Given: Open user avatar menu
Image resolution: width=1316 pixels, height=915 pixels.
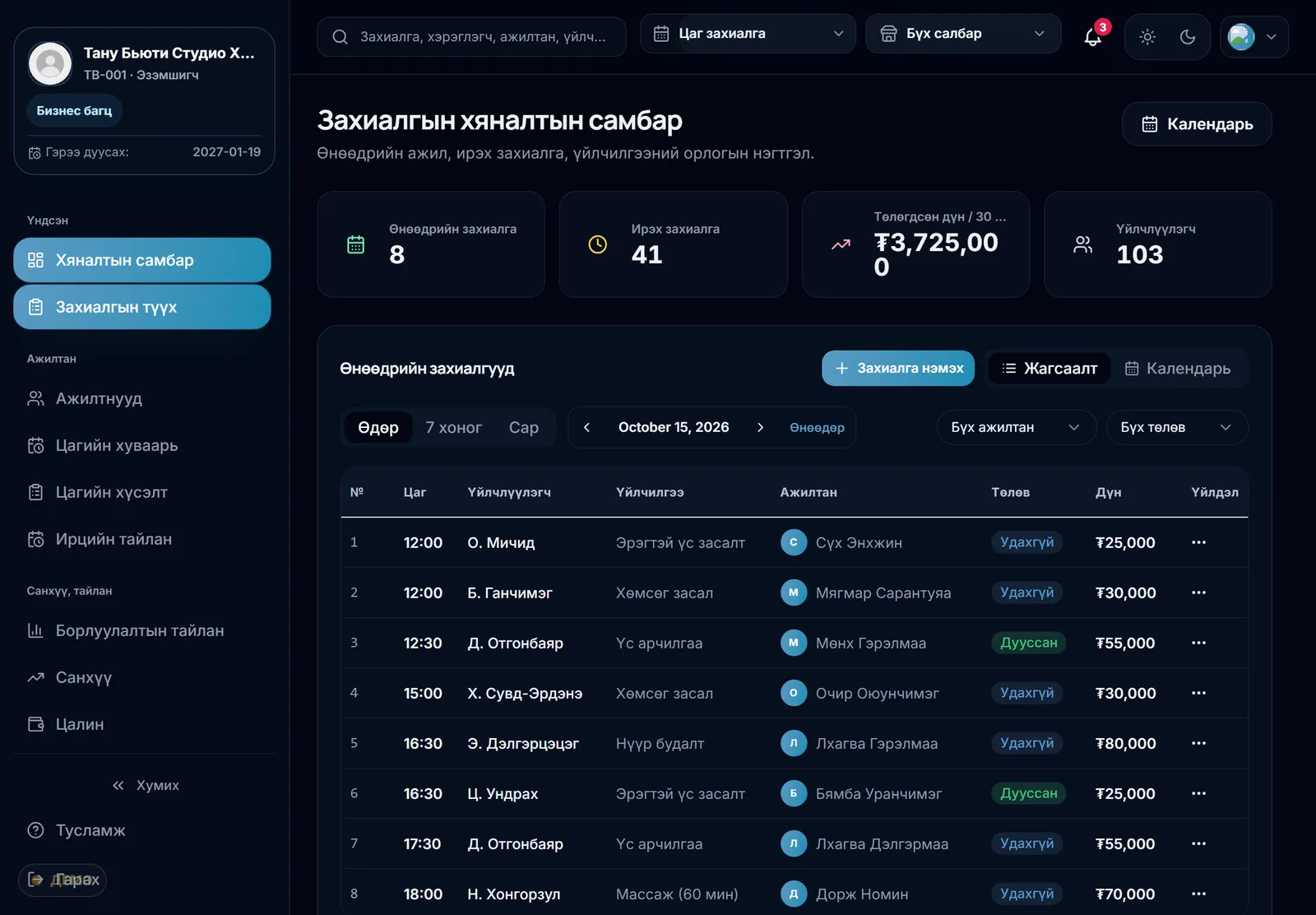Looking at the screenshot, I should pyautogui.click(x=1254, y=36).
